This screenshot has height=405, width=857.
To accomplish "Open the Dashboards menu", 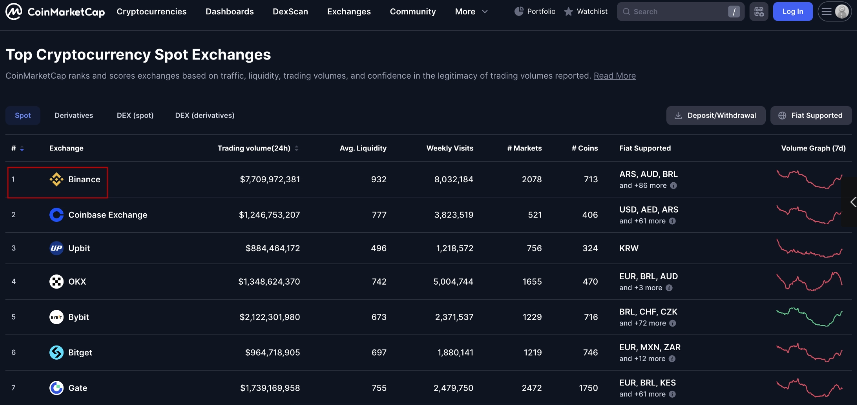I will (230, 11).
